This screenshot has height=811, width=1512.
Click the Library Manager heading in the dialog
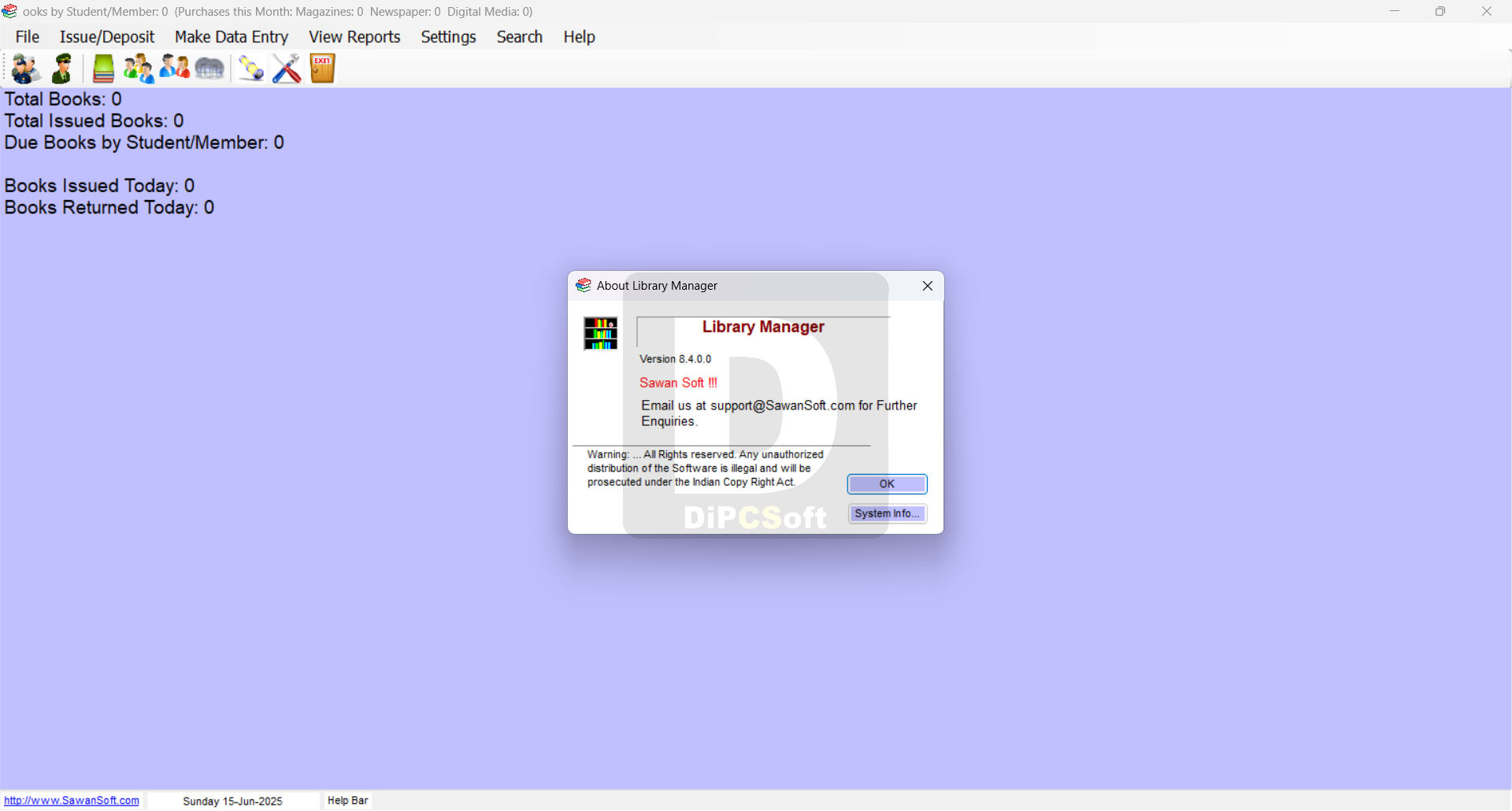click(x=763, y=327)
